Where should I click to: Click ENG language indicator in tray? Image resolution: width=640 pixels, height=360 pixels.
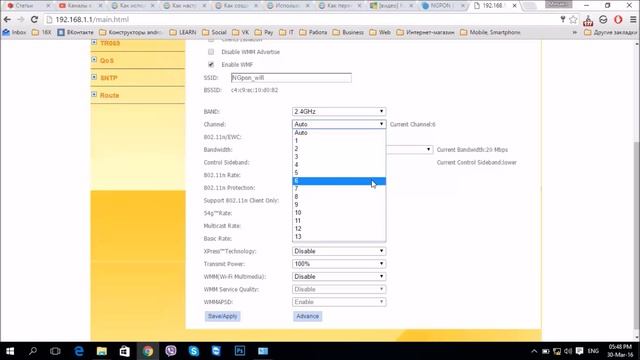tap(593, 351)
